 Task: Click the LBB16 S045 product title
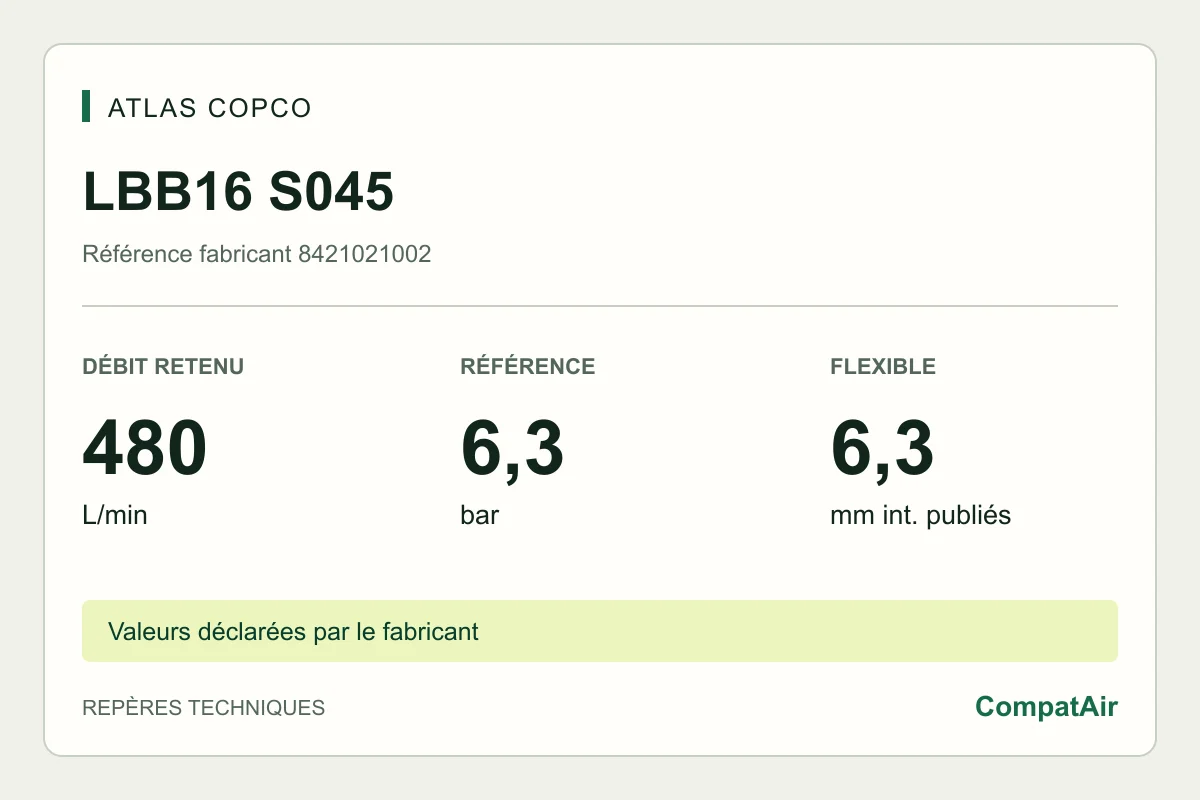238,192
